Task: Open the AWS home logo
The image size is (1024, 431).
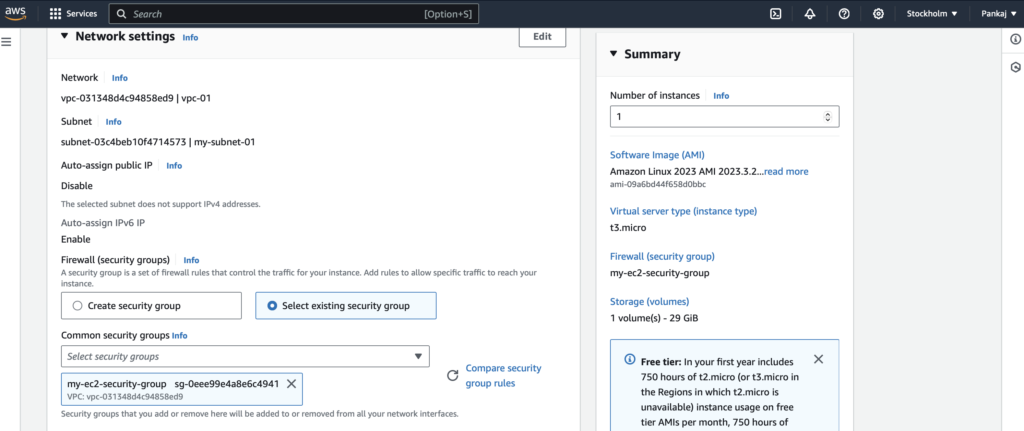Action: (x=16, y=13)
